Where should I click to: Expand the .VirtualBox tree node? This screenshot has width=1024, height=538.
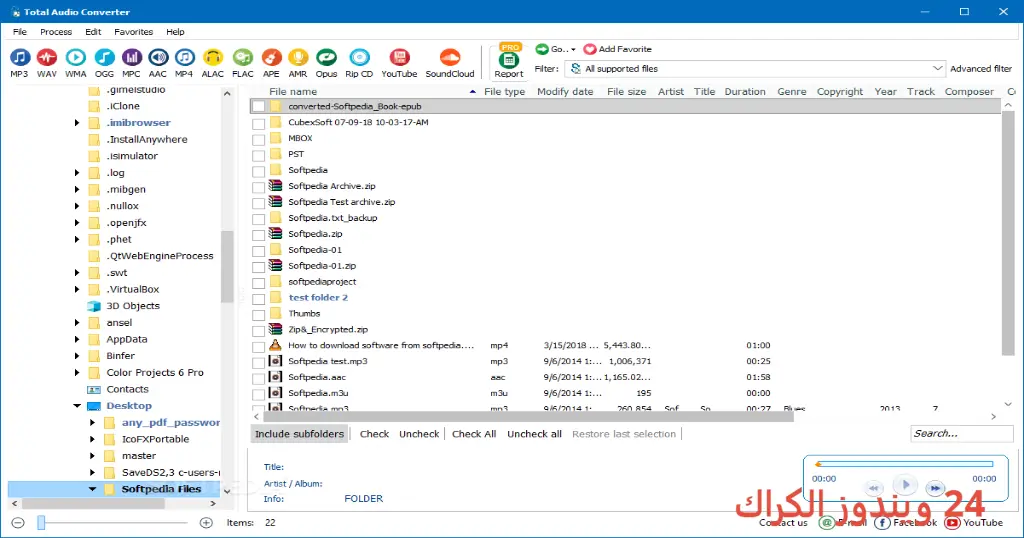pyautogui.click(x=77, y=289)
